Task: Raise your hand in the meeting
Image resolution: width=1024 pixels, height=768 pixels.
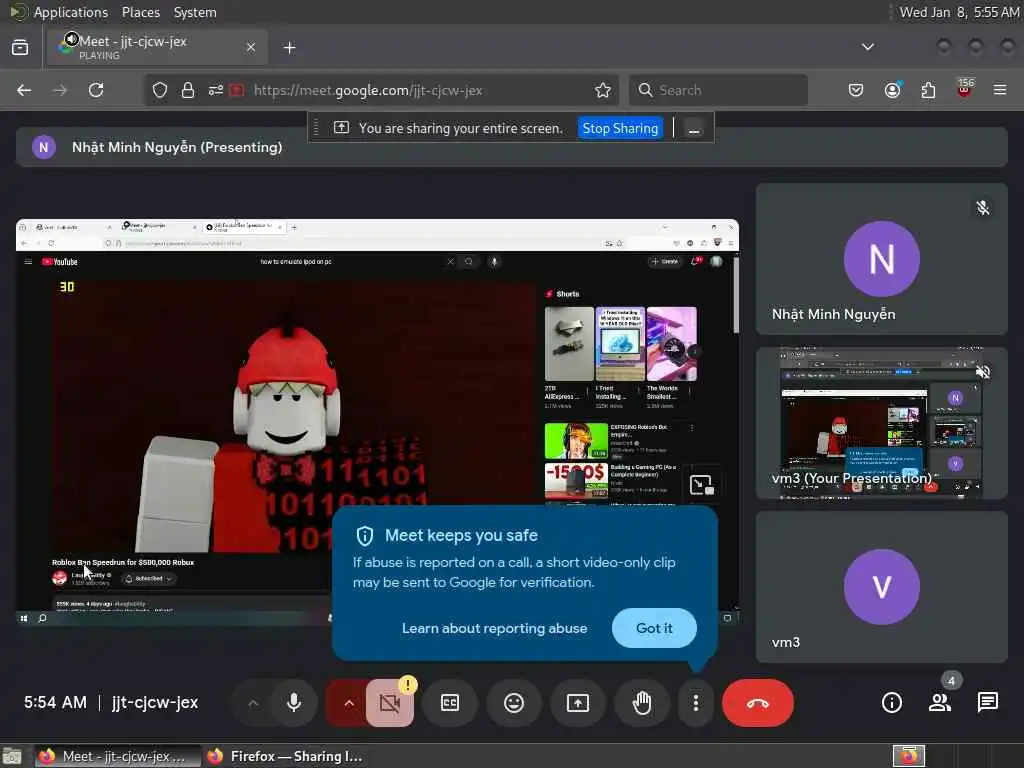Action: (x=642, y=703)
